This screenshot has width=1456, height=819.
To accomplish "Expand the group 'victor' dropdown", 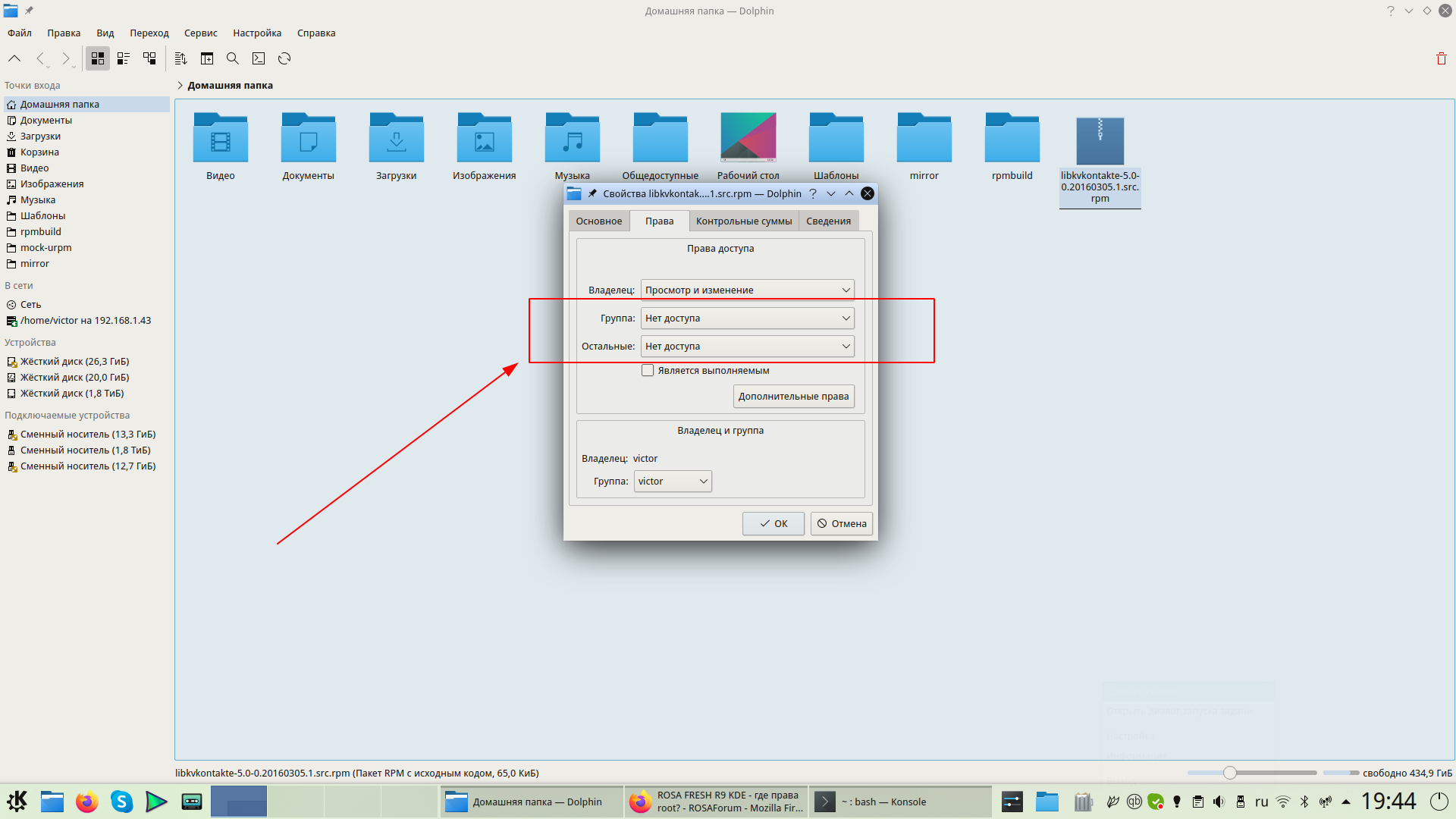I will point(673,482).
